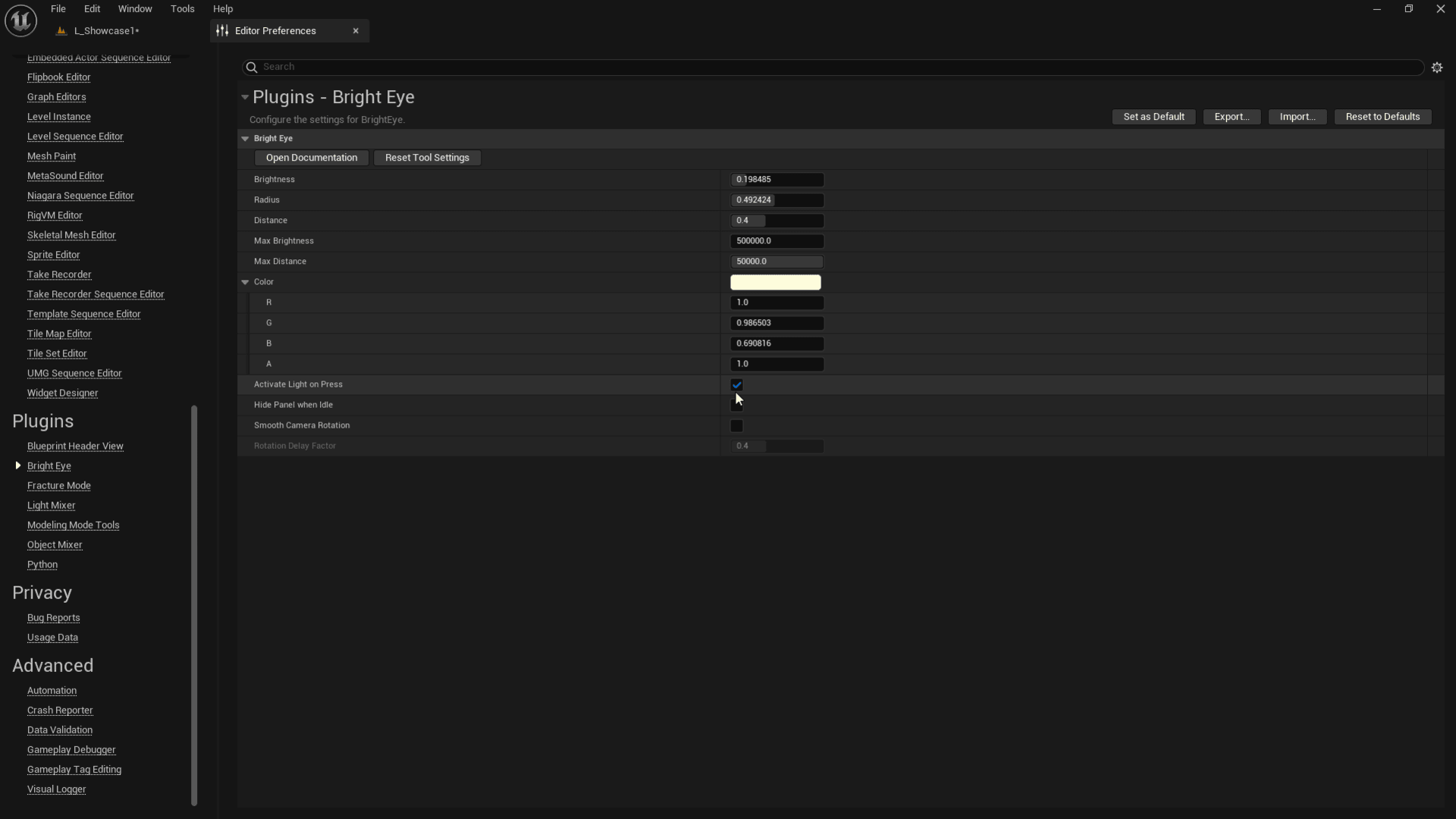The height and width of the screenshot is (819, 1456).
Task: Open Flipbook Editor settings
Action: (58, 77)
